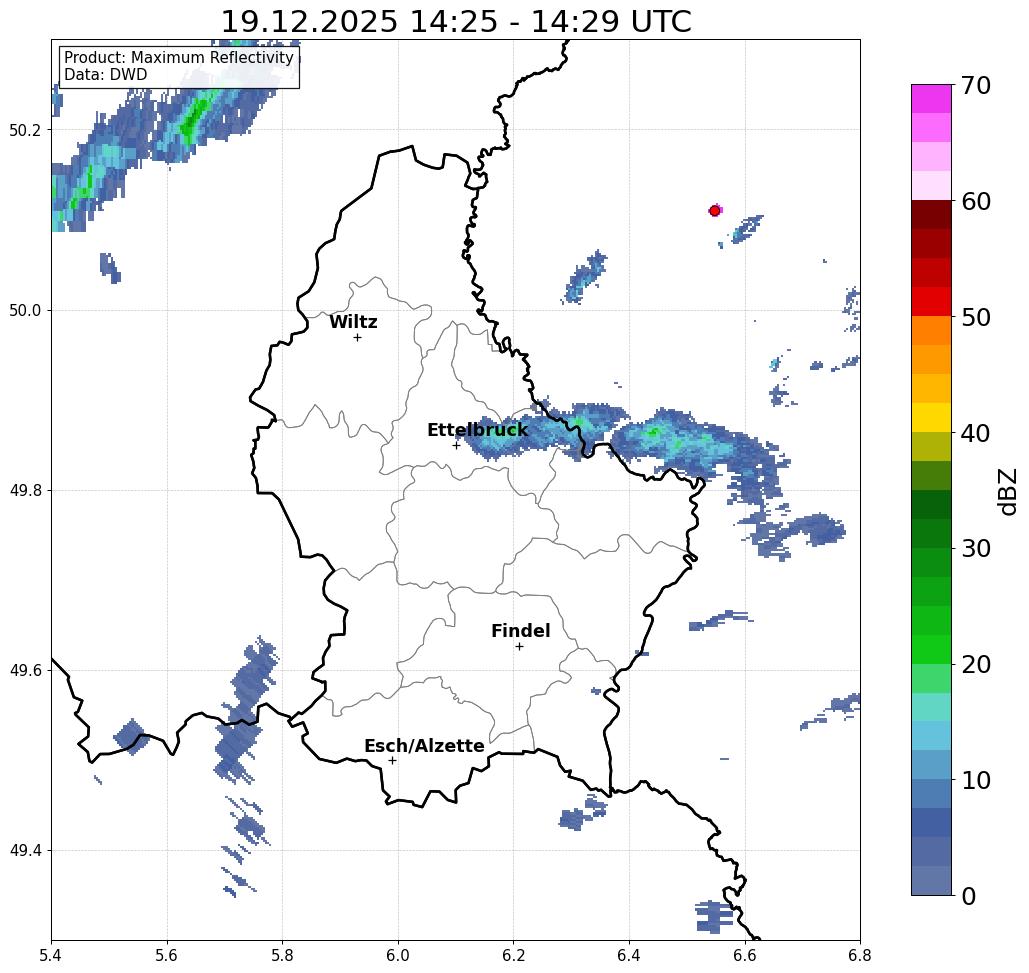Click the green echo core east of Ettelbruck
Viewport: 1029px width, 973px height.
pyautogui.click(x=653, y=432)
